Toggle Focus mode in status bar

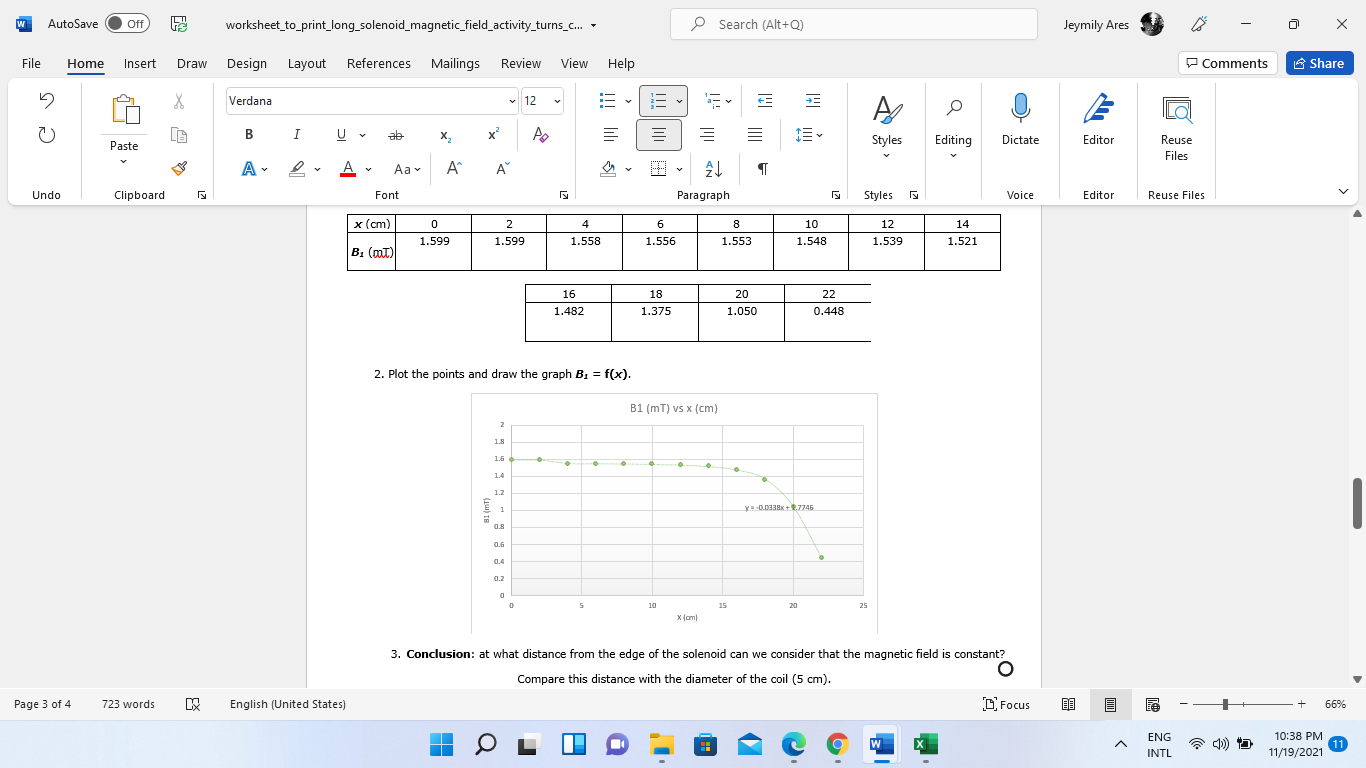pyautogui.click(x=1006, y=704)
